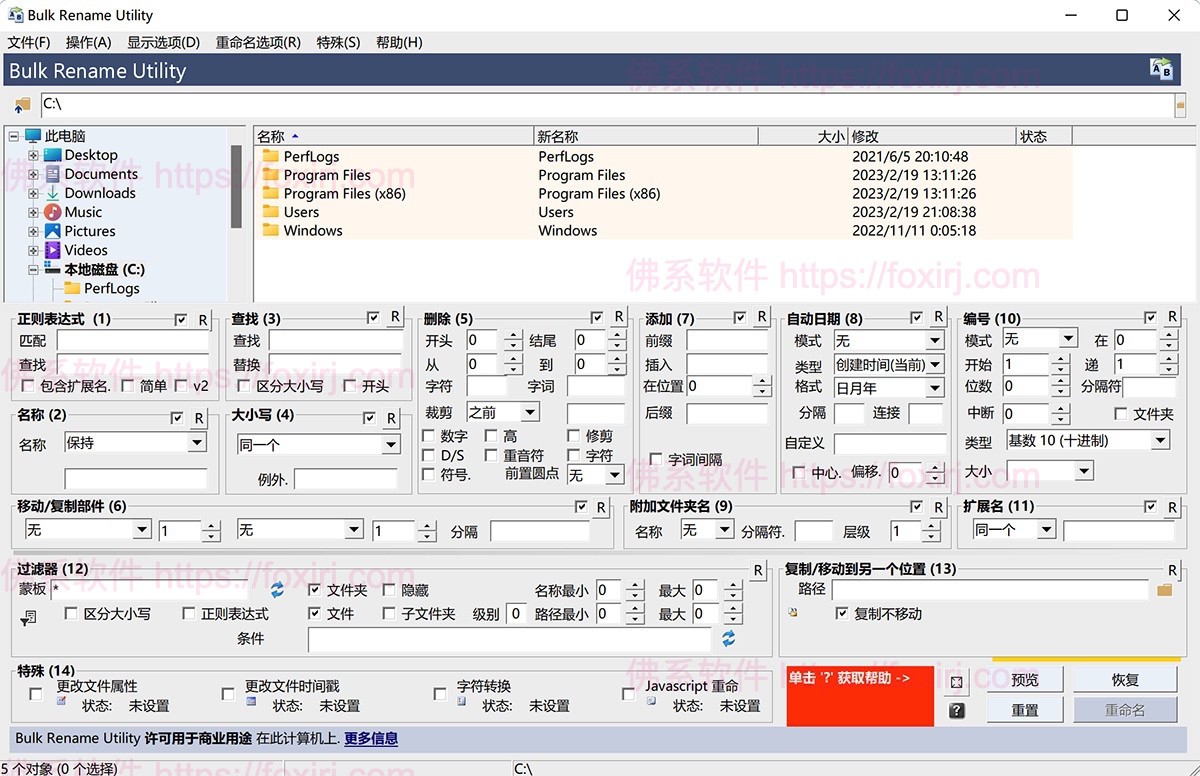Click the checkered window icon above the question mark

[x=955, y=681]
